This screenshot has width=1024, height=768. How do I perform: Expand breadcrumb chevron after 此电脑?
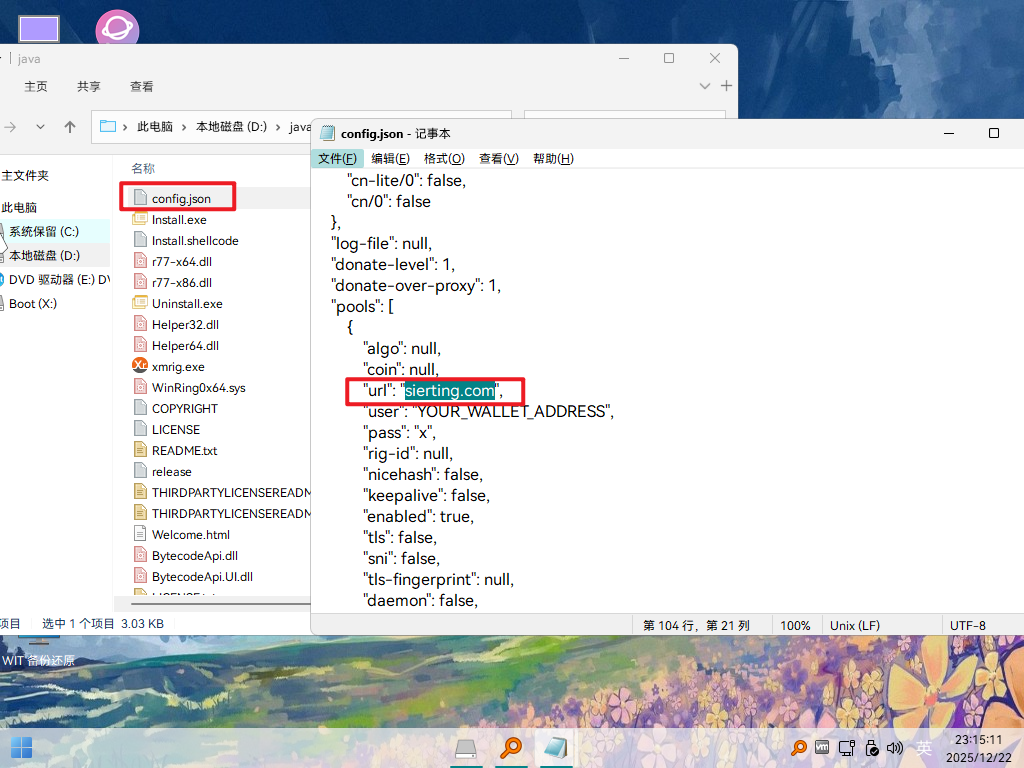tap(185, 127)
